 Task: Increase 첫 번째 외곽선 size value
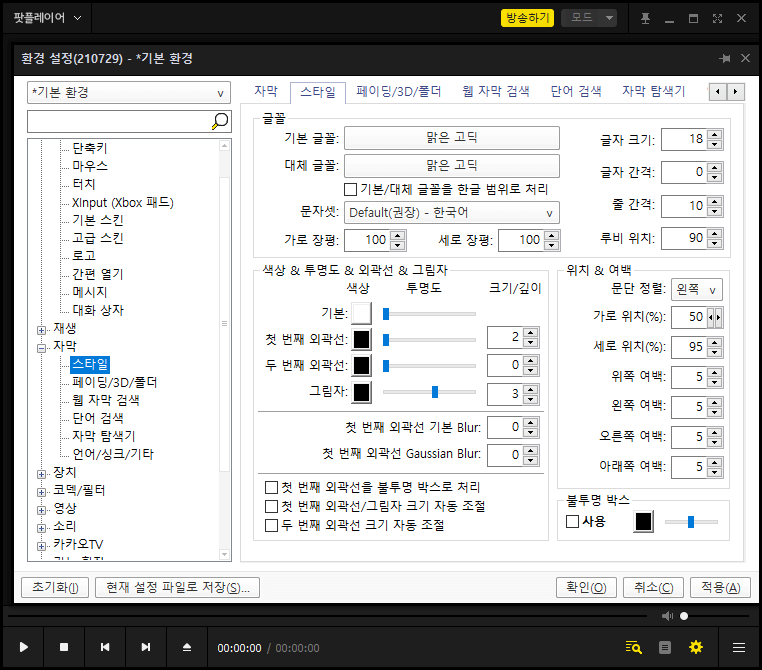click(x=531, y=332)
